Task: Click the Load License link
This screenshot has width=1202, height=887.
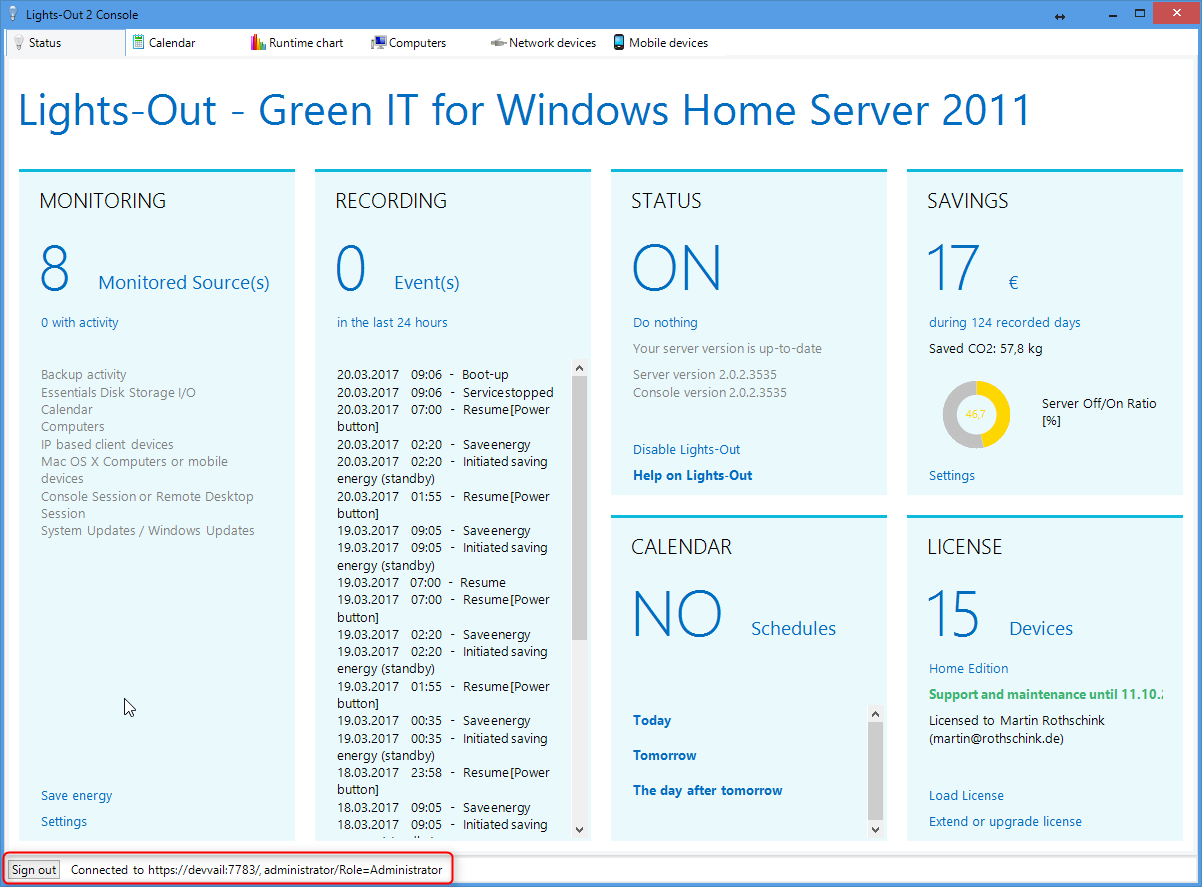Action: [967, 796]
